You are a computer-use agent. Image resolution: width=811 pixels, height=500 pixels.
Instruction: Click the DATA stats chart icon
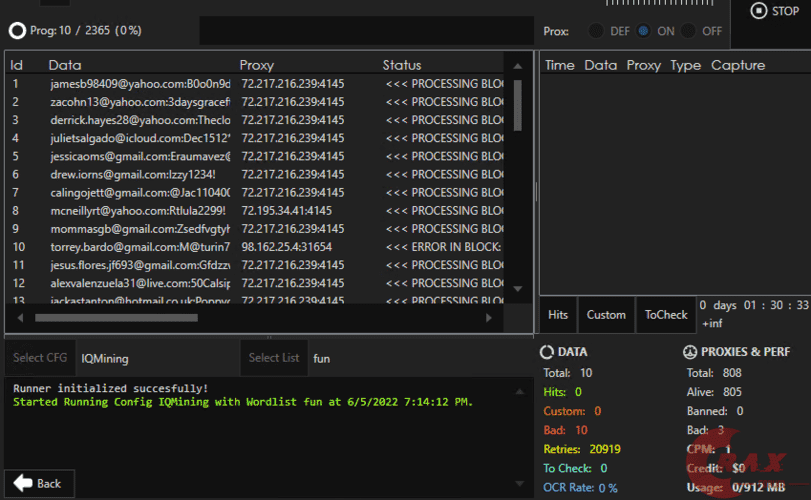tap(547, 352)
